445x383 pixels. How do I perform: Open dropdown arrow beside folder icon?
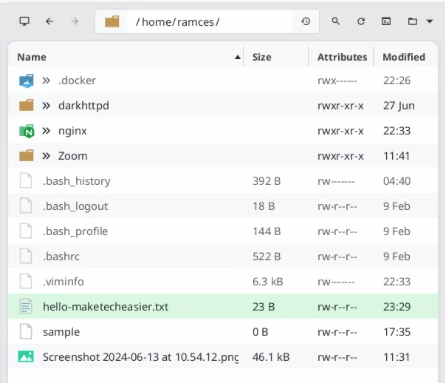430,22
